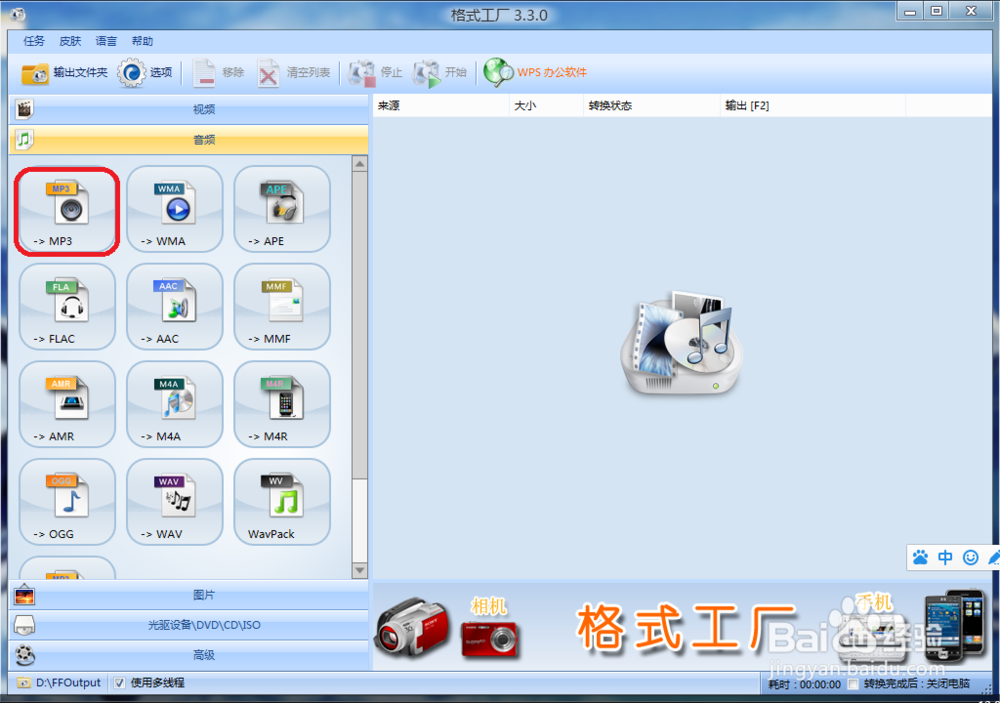
Task: Click the elapsed time 耗时 status text
Action: 805,684
